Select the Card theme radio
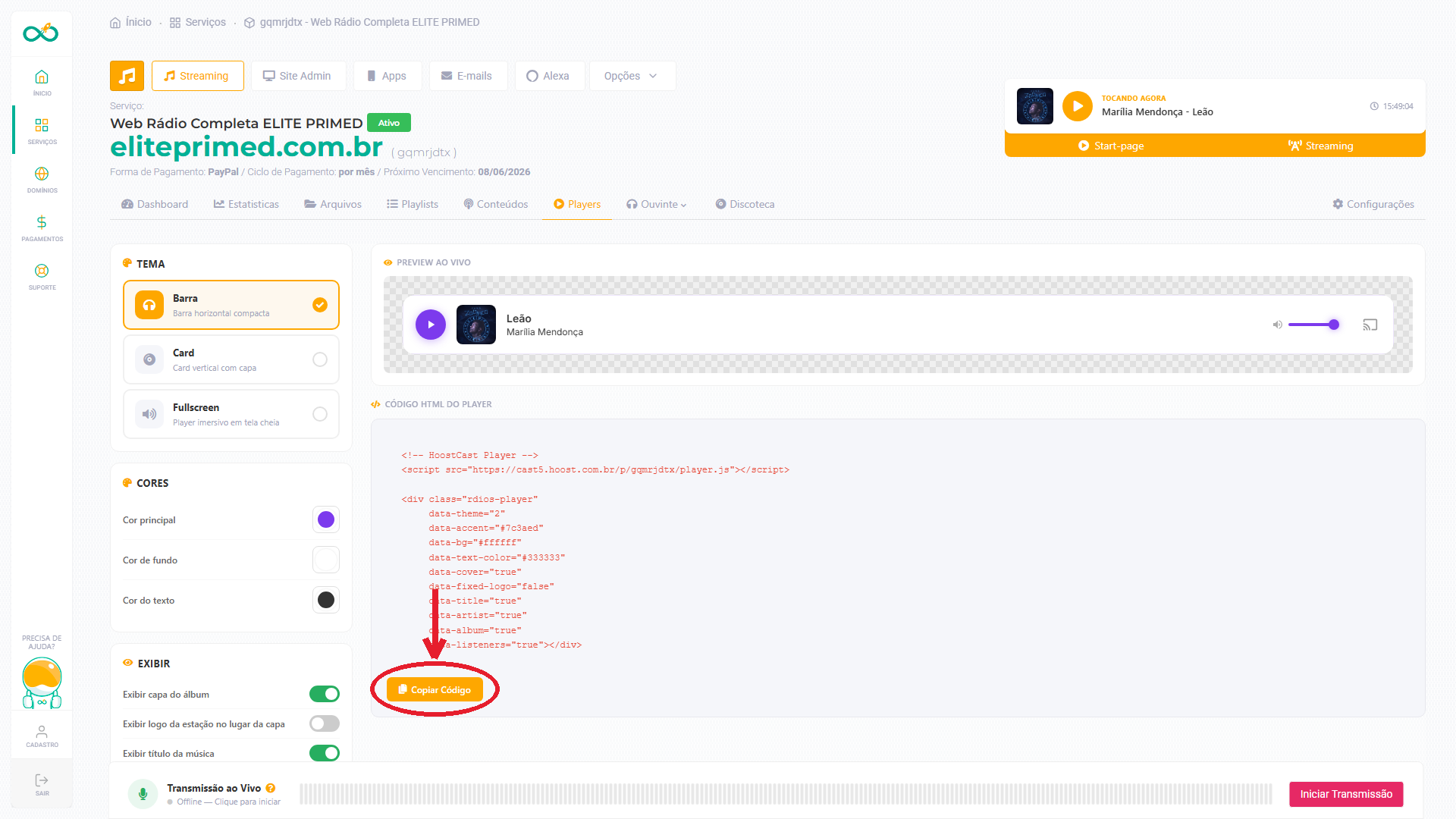This screenshot has height=819, width=1456. click(320, 359)
